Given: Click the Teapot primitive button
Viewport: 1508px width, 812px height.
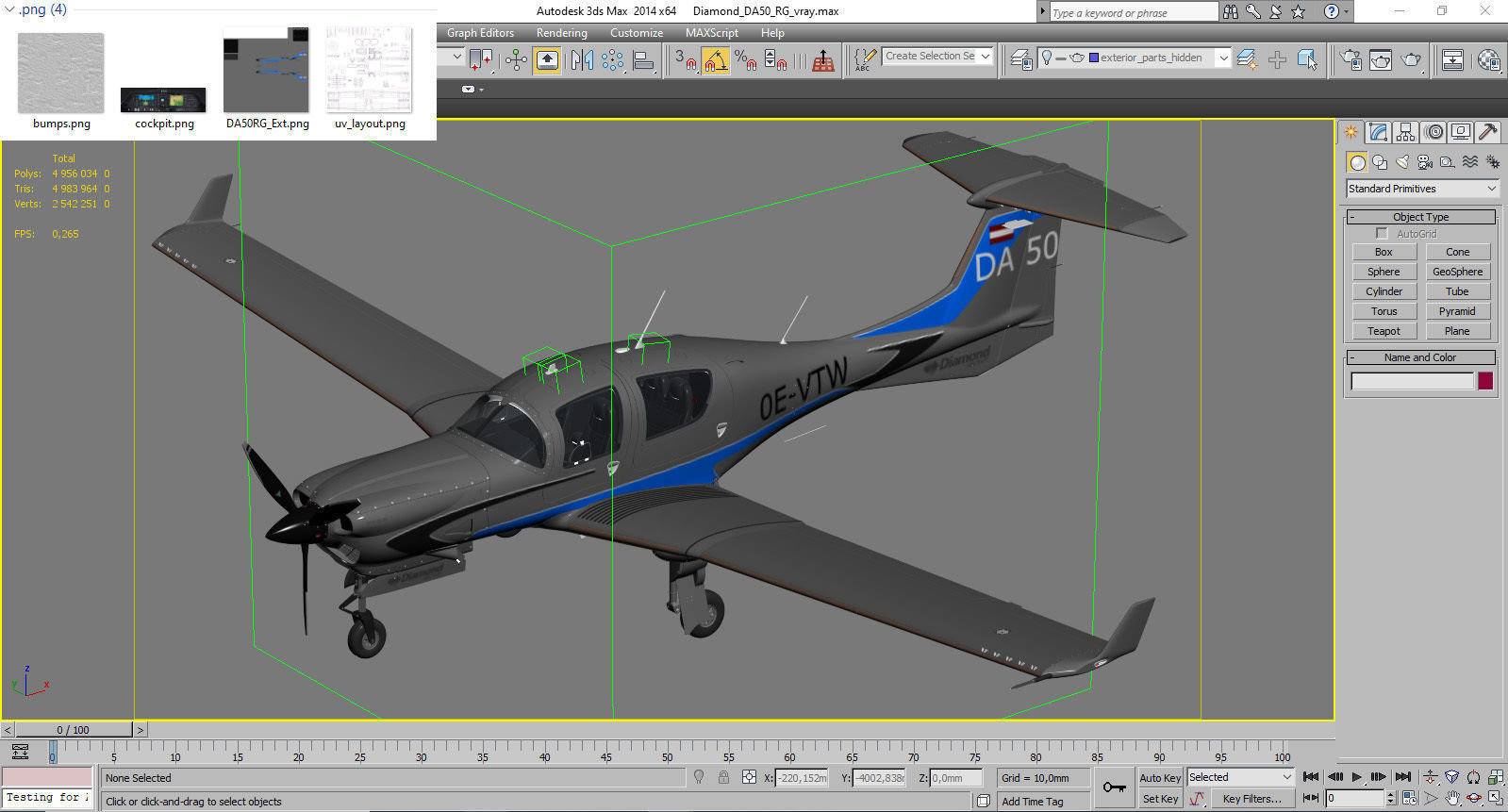Looking at the screenshot, I should pyautogui.click(x=1384, y=331).
